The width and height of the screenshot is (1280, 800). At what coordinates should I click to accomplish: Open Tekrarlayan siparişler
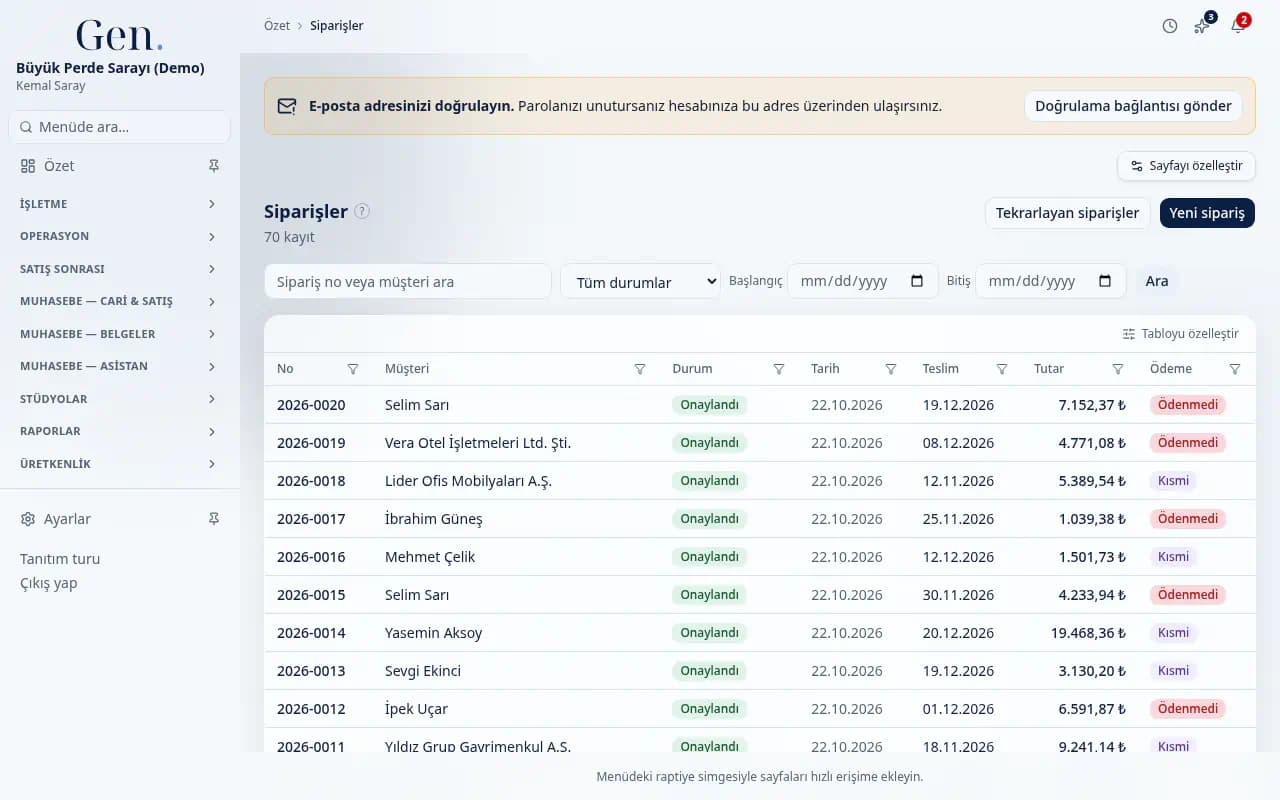click(x=1067, y=213)
